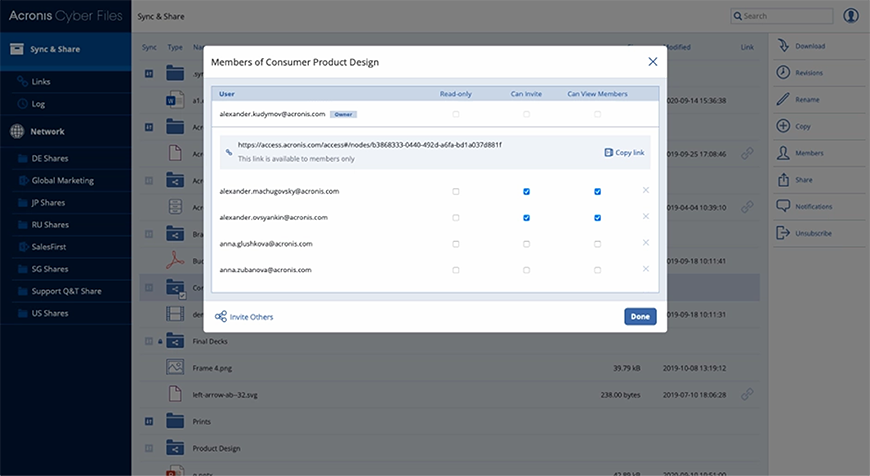Click the Sync & Share briefcase icon in the sidebar
The image size is (870, 476).
pos(17,49)
